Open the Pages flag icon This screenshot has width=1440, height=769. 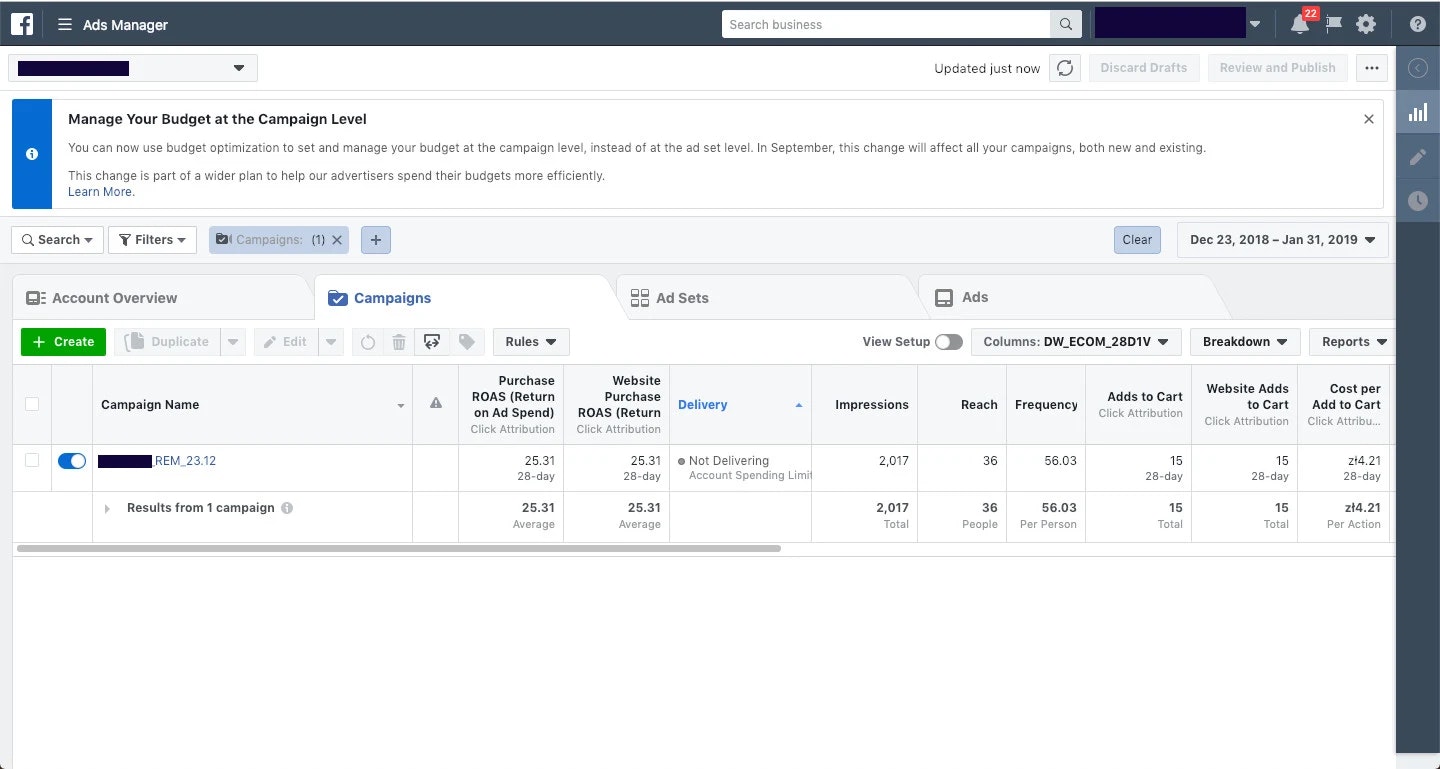point(1333,25)
